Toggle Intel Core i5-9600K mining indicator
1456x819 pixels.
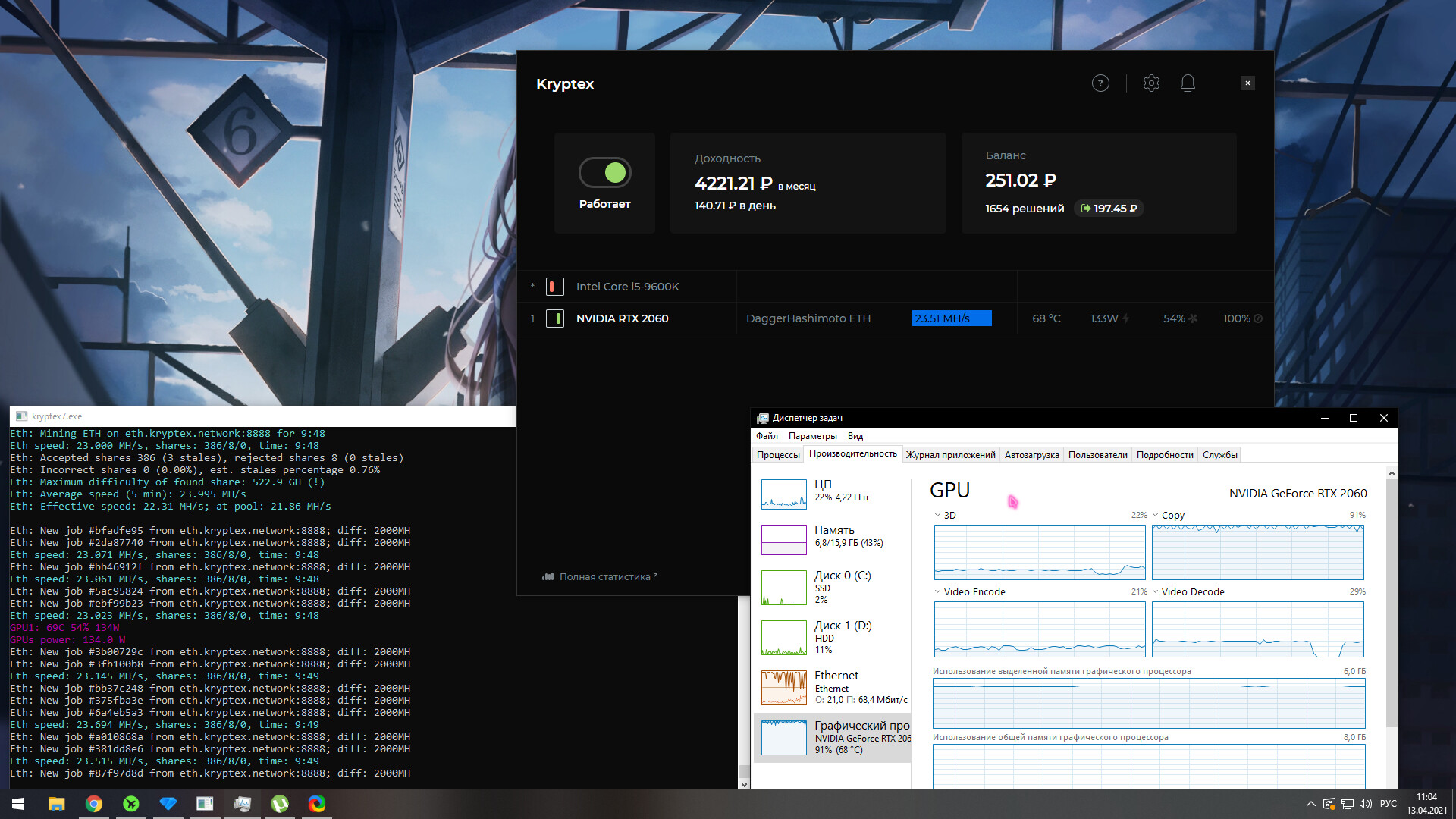(x=554, y=287)
